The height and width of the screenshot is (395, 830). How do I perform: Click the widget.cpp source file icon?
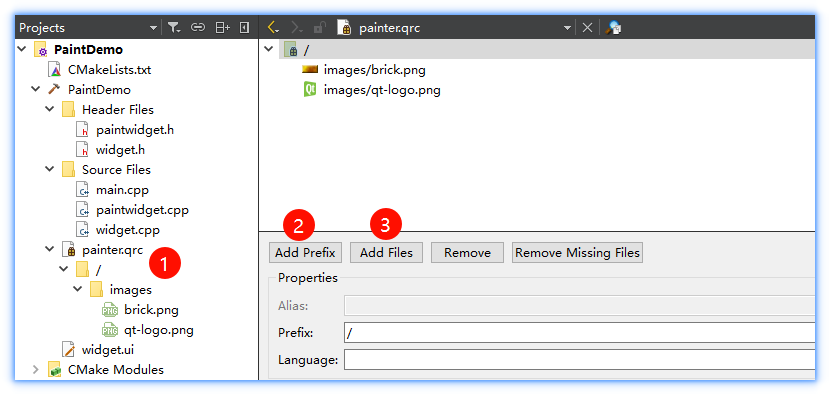(x=83, y=230)
